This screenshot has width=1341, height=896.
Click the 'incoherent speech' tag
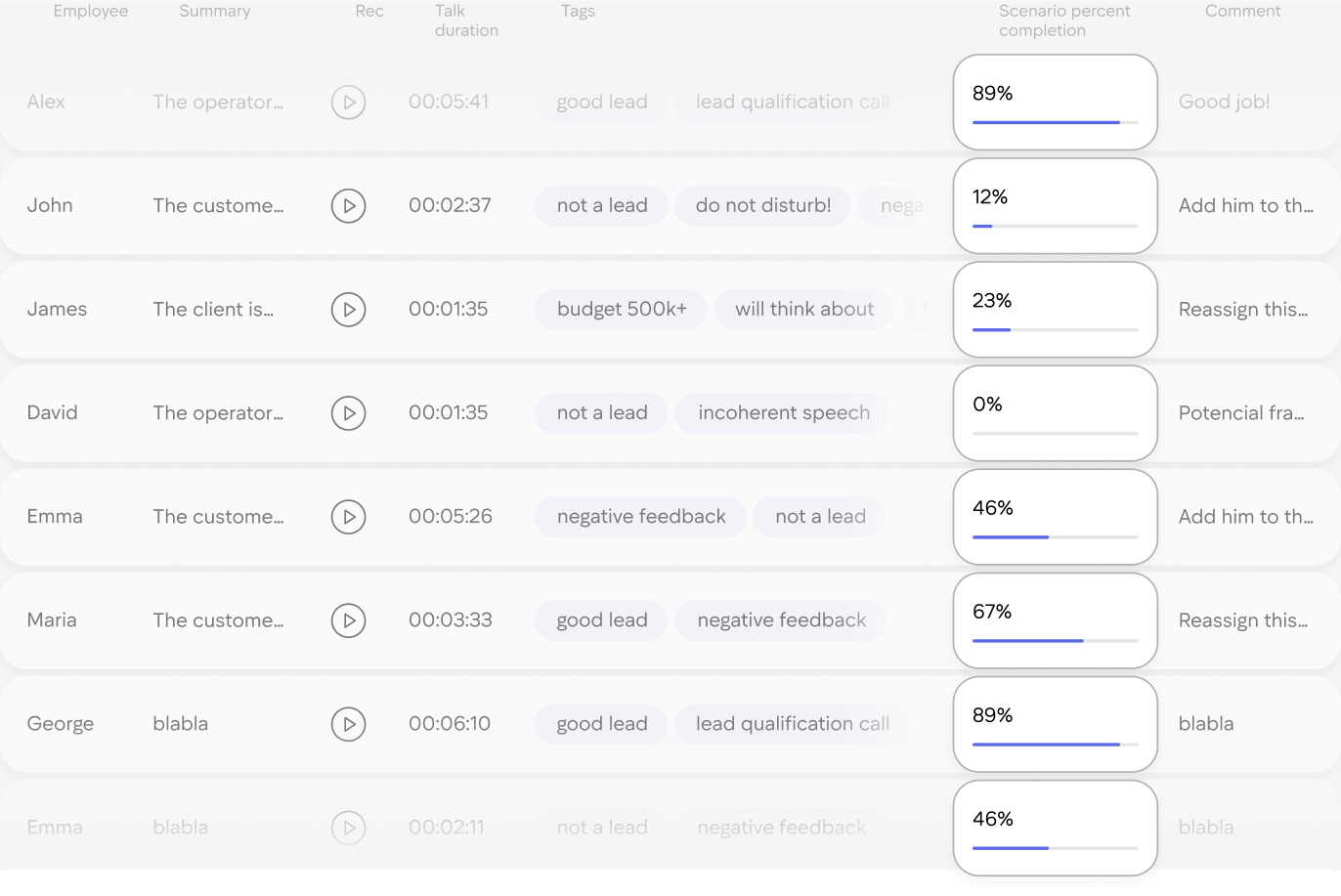[783, 413]
